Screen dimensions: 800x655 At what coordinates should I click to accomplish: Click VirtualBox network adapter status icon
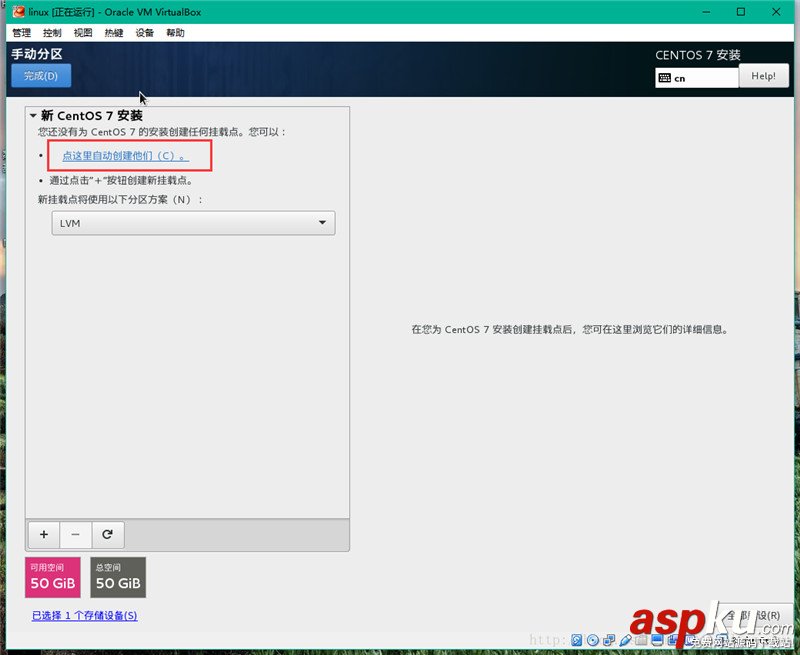point(609,640)
